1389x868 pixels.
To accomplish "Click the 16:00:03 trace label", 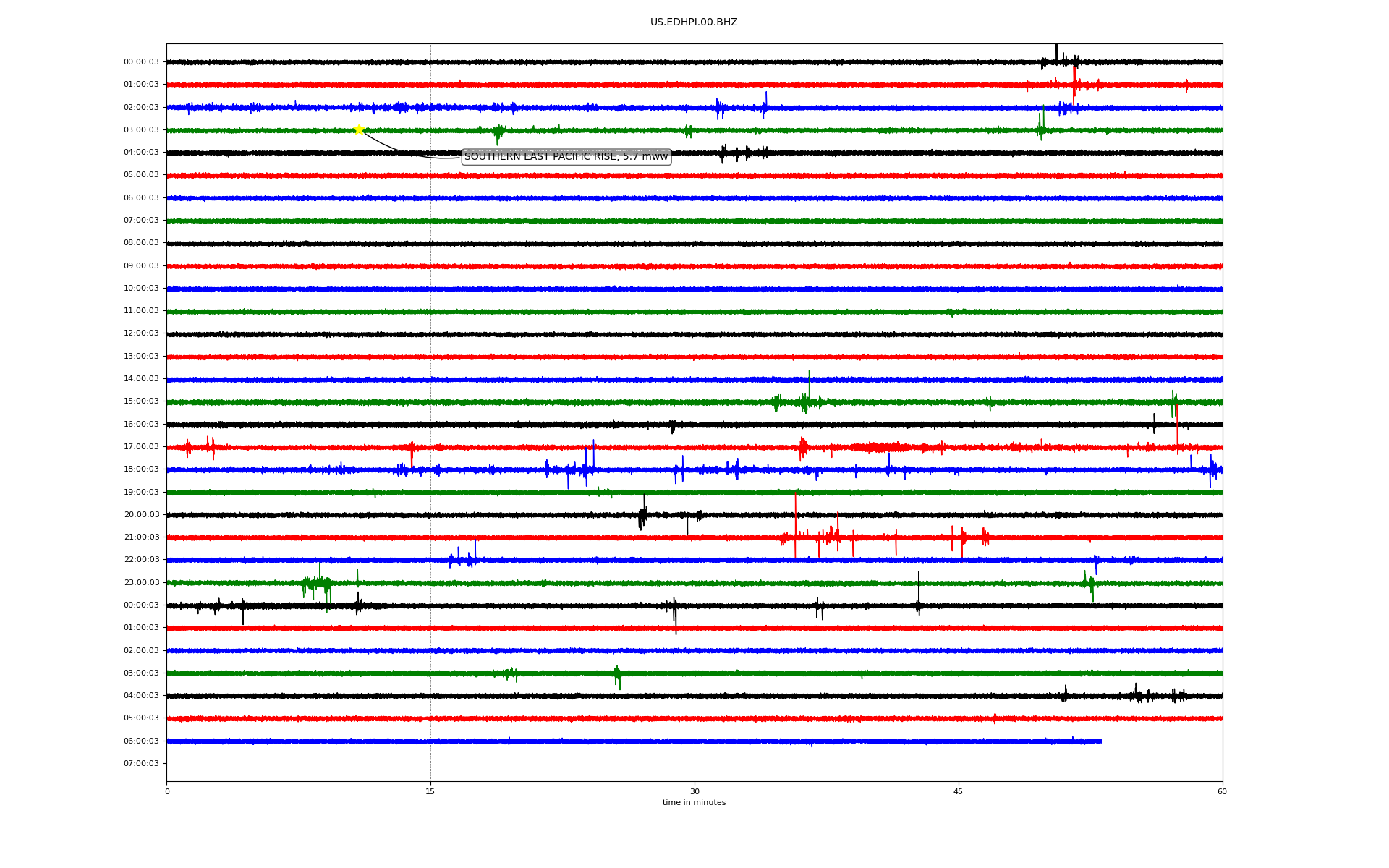I will pyautogui.click(x=141, y=425).
